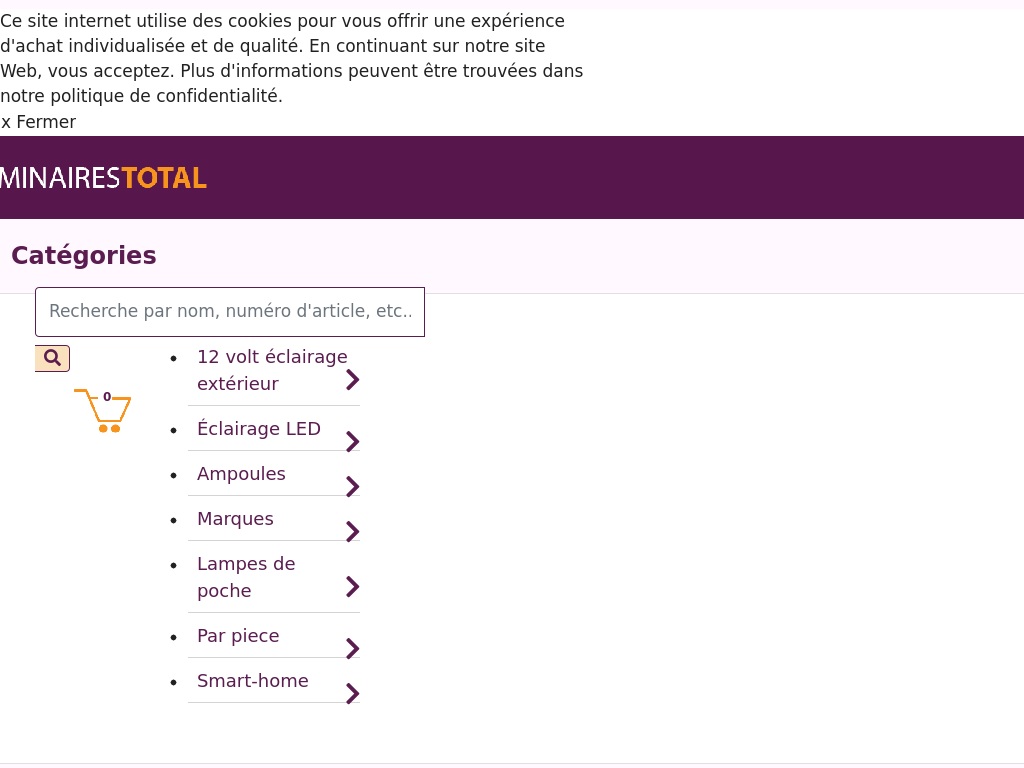Expand the Par piece chevron arrow
Viewport: 1024px width, 768px height.
(352, 649)
